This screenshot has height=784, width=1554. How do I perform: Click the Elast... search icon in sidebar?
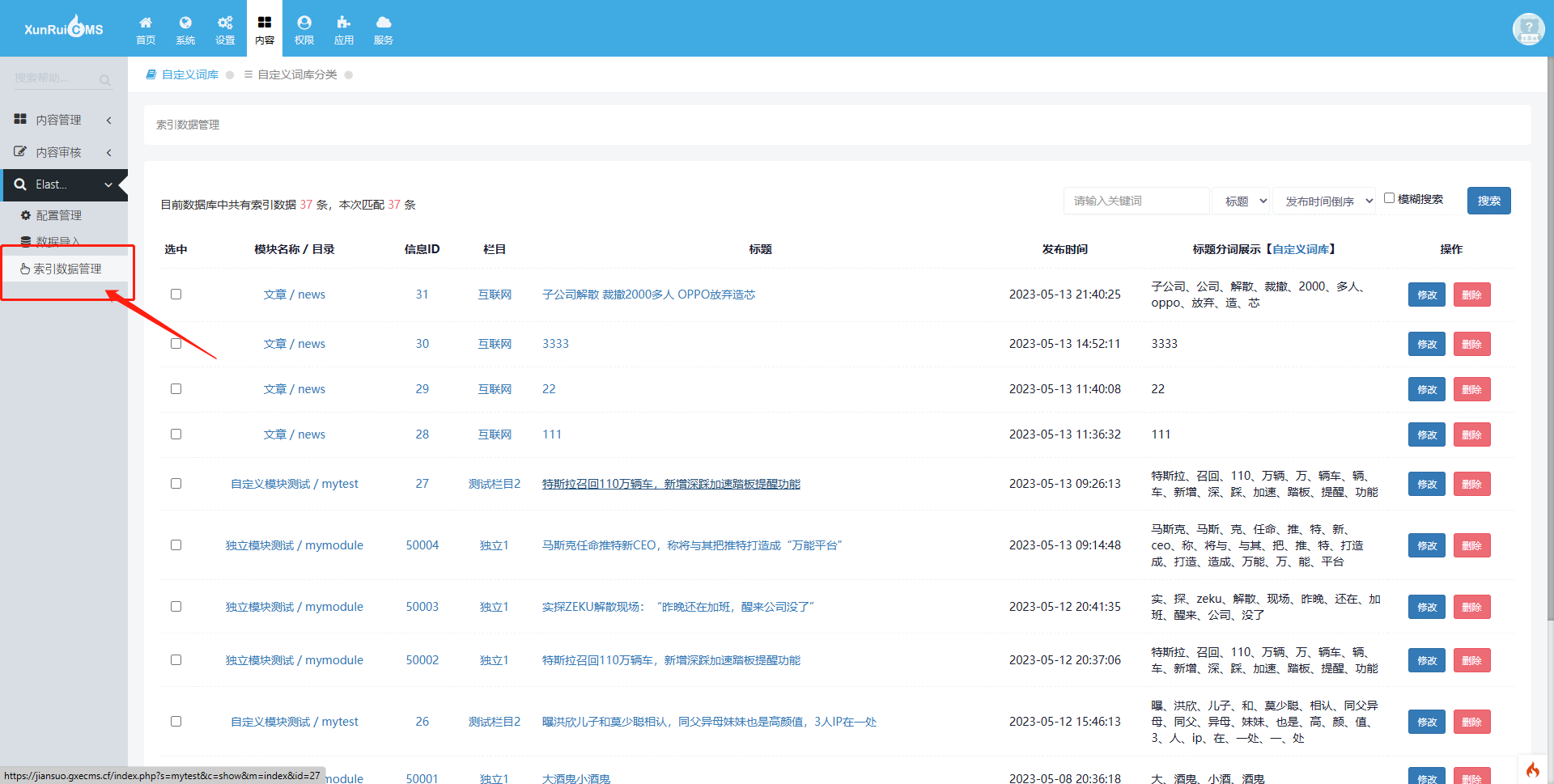pos(20,184)
